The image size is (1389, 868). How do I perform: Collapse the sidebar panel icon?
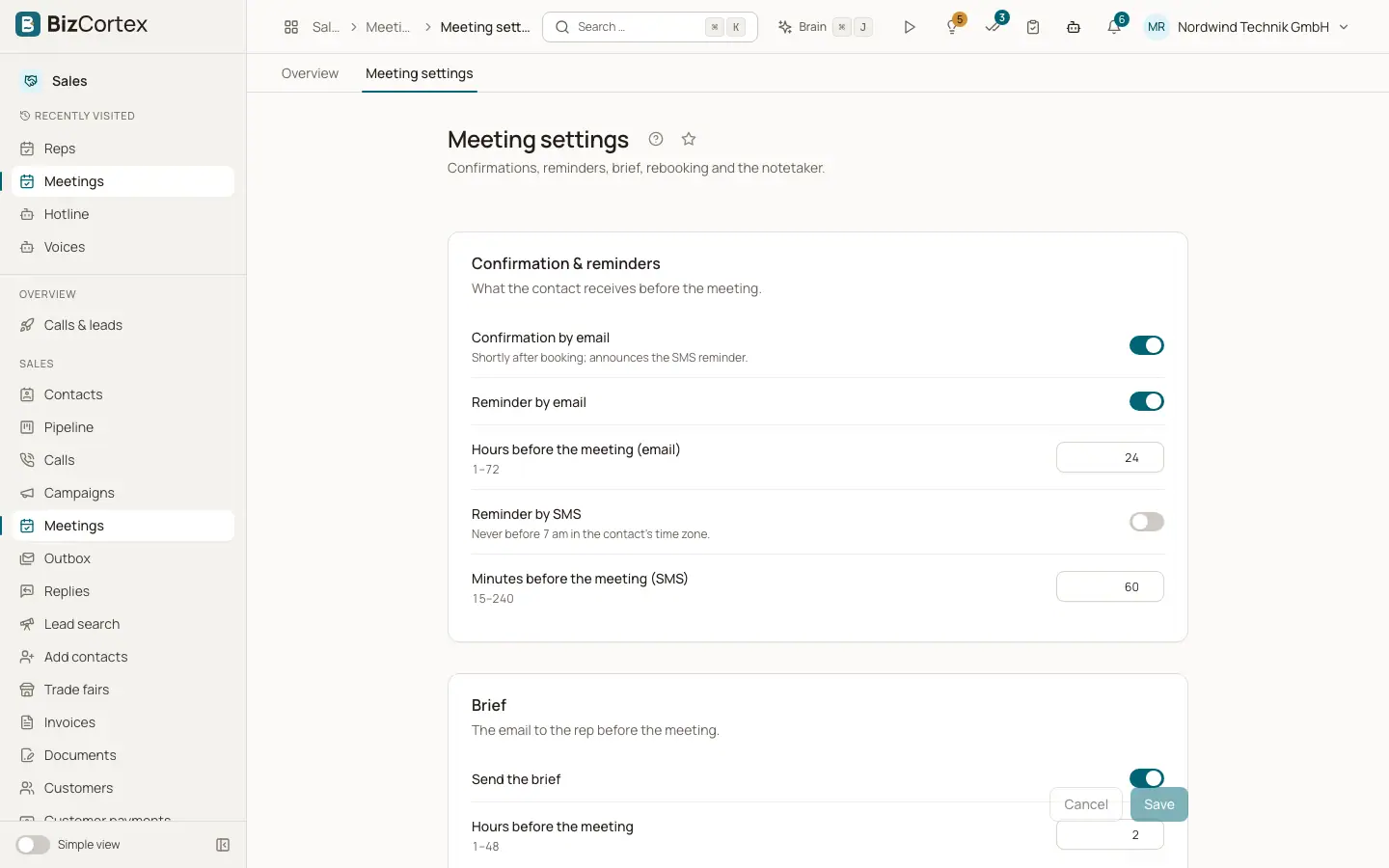(x=223, y=845)
